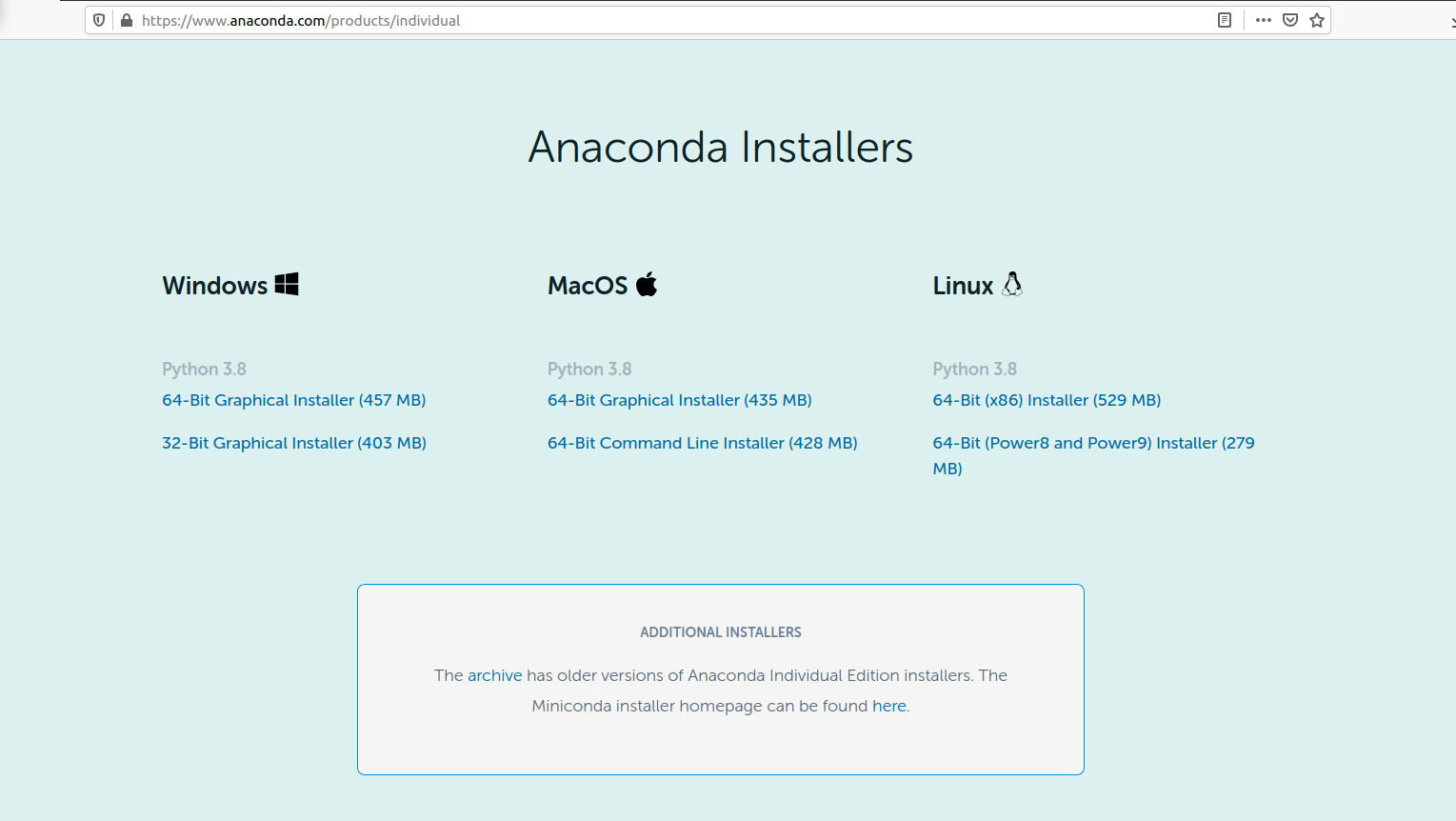Click the 'Anaconda Installers' heading
The image size is (1456, 821).
(721, 148)
